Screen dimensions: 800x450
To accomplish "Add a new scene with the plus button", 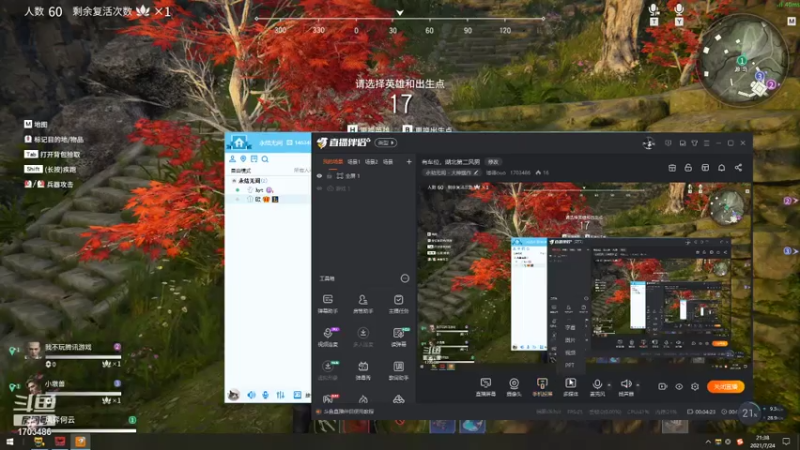I will [409, 162].
